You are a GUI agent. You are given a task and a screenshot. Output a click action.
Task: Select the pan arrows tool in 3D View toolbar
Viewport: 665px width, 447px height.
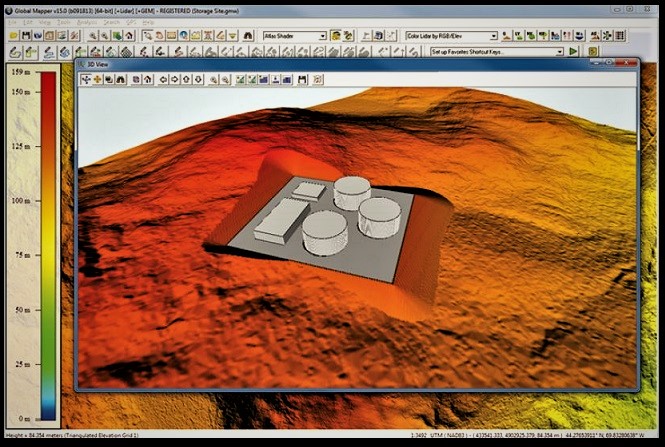pyautogui.click(x=86, y=79)
